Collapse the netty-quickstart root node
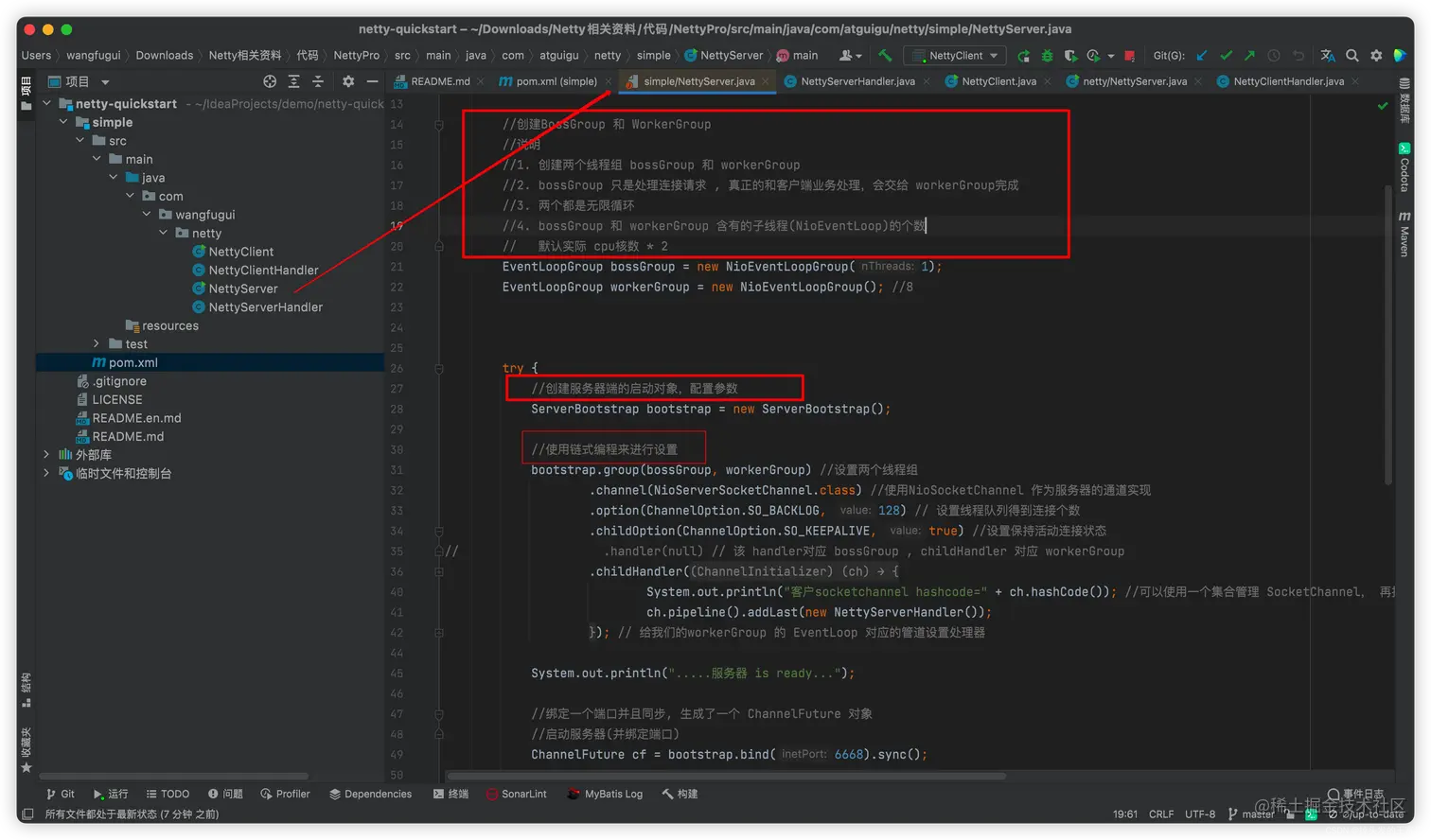The height and width of the screenshot is (840, 1431). (46, 104)
